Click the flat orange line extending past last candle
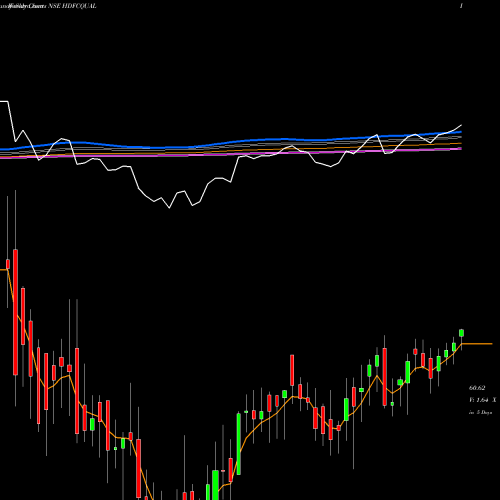The height and width of the screenshot is (500, 500). point(477,343)
